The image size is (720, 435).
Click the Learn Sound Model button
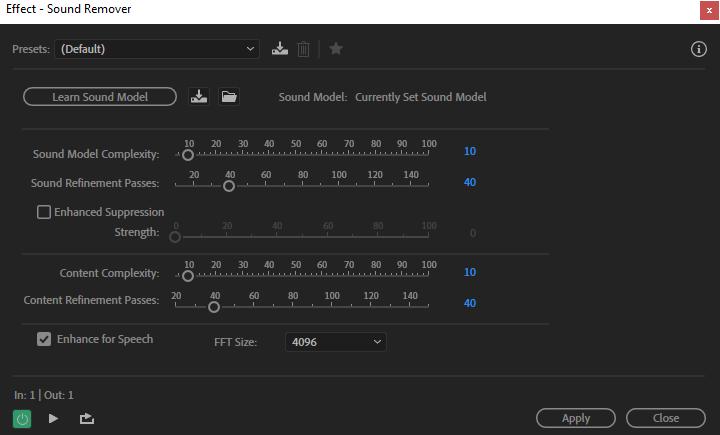point(100,97)
